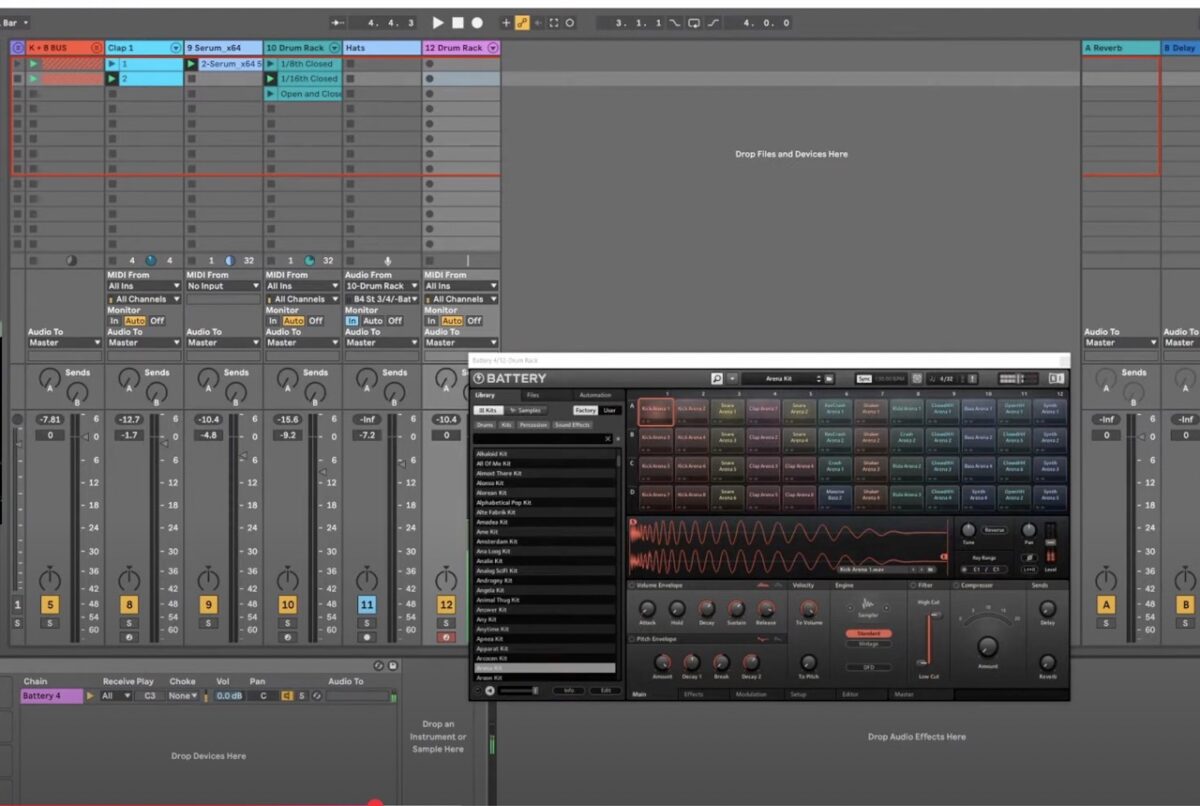Launch the 1/8th Closed clip
The height and width of the screenshot is (806, 1200).
click(272, 64)
